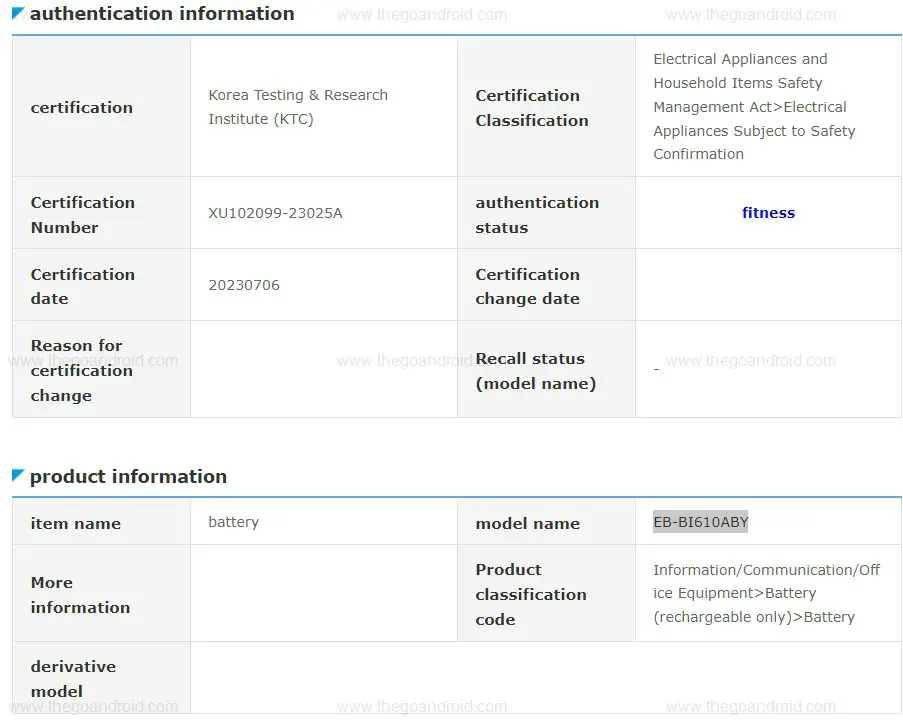Image resolution: width=903 pixels, height=728 pixels.
Task: Click the certification number XU102099-23025A
Action: pyautogui.click(x=275, y=213)
